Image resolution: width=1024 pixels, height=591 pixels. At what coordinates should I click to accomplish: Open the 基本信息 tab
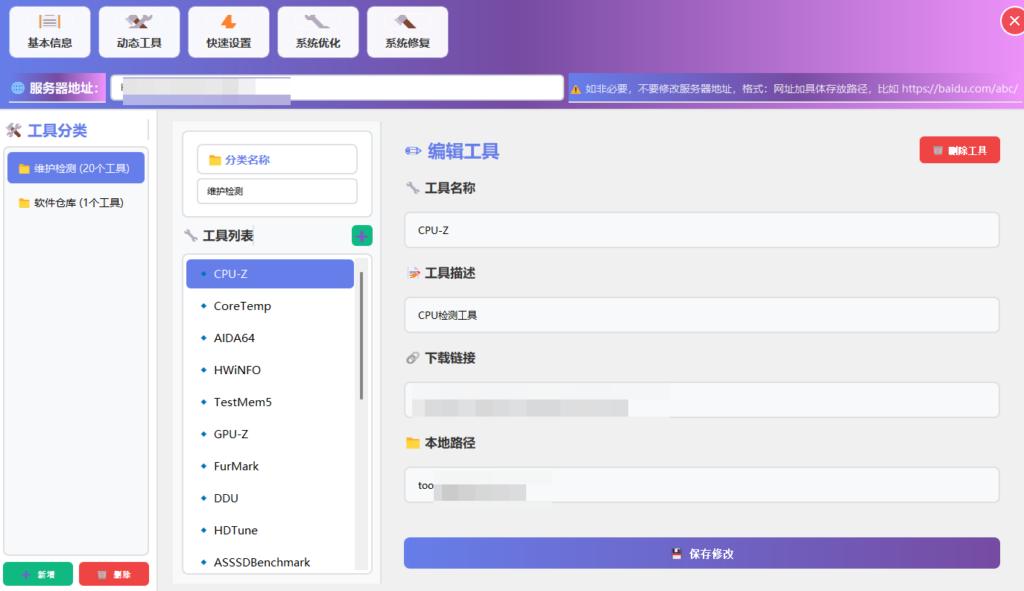click(50, 32)
